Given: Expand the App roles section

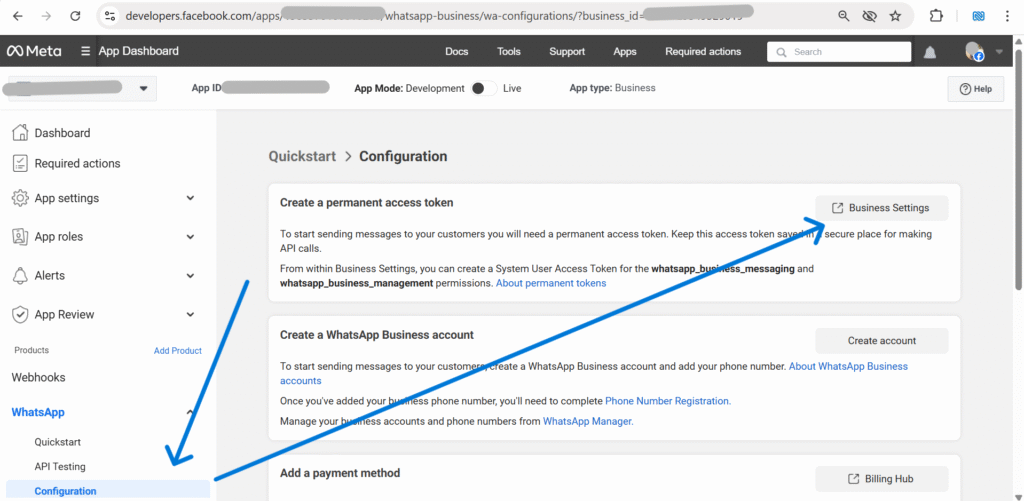Looking at the screenshot, I should click(190, 237).
